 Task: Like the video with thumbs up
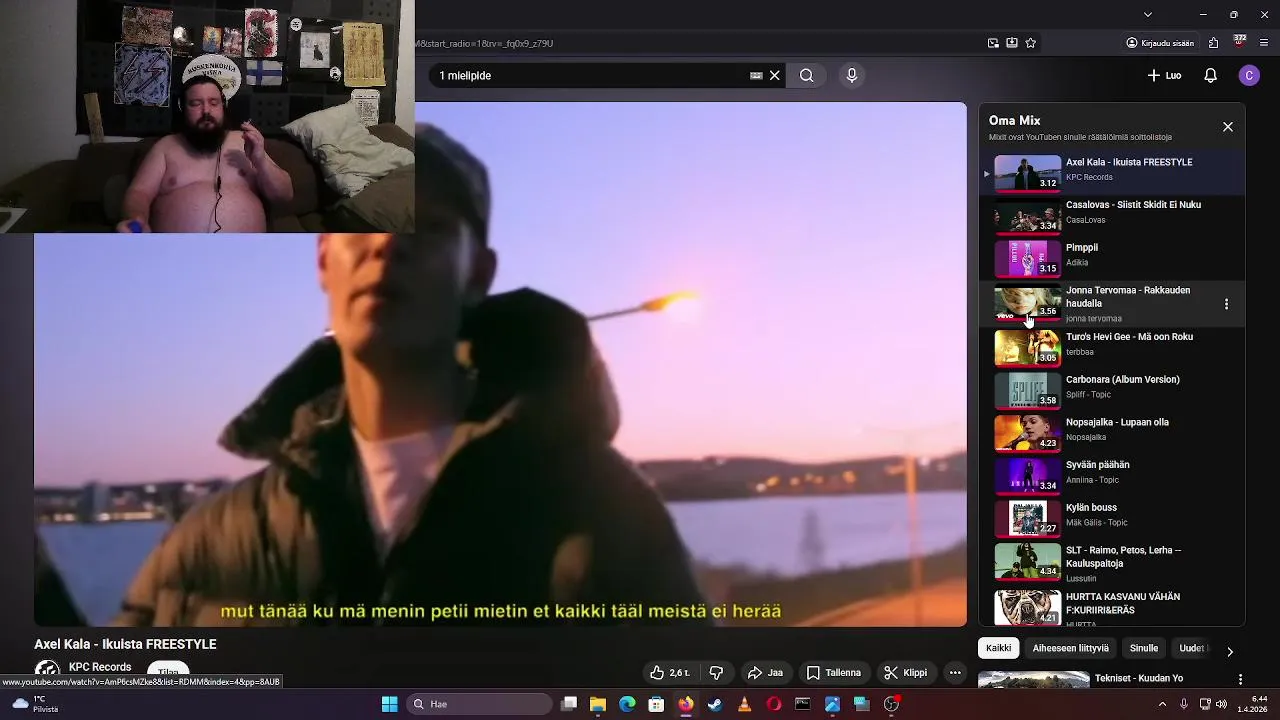pyautogui.click(x=669, y=673)
